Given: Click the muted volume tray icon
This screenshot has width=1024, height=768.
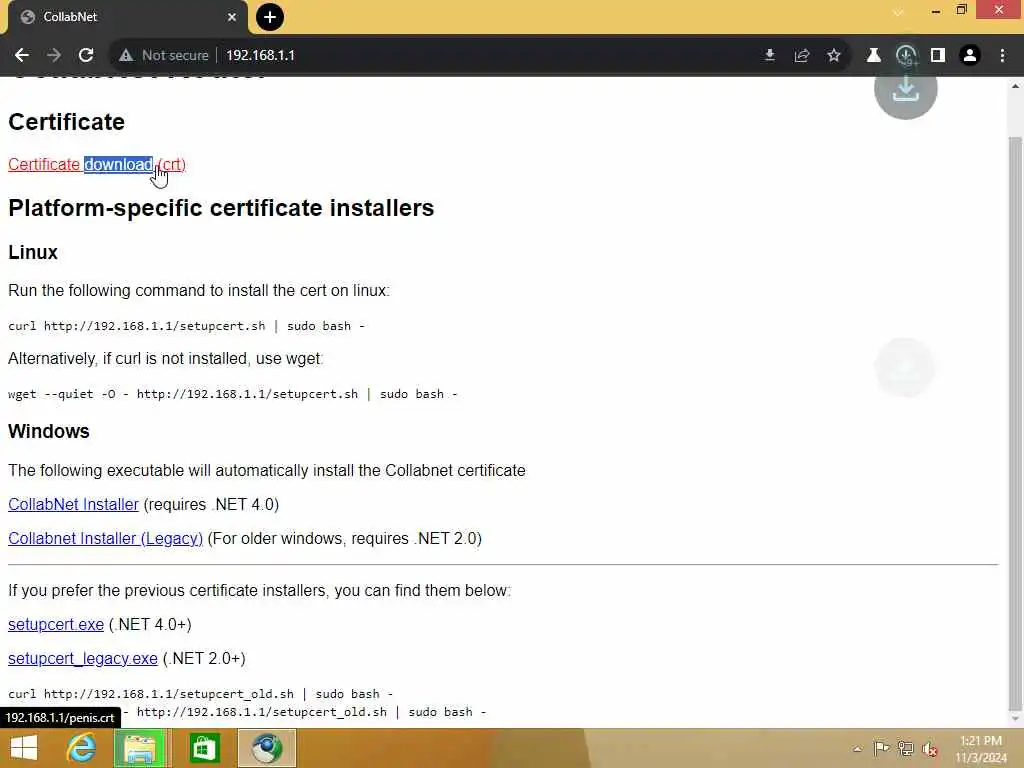Looking at the screenshot, I should pos(931,749).
